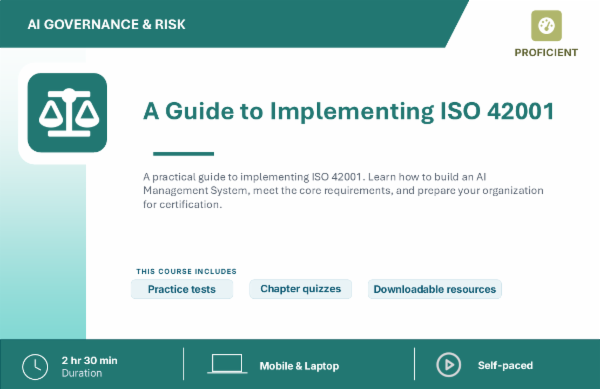This screenshot has width=600, height=389.
Task: Select the Downloadable resources tag
Action: (435, 289)
